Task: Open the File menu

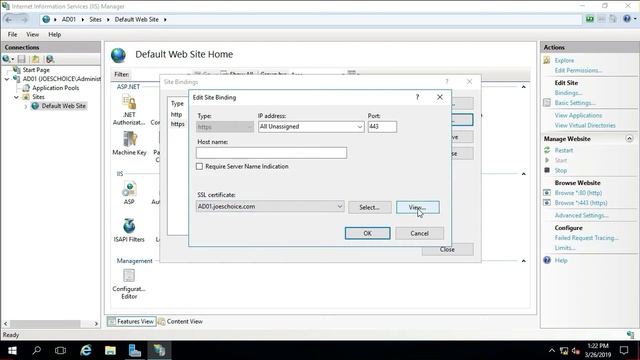Action: tap(12, 35)
